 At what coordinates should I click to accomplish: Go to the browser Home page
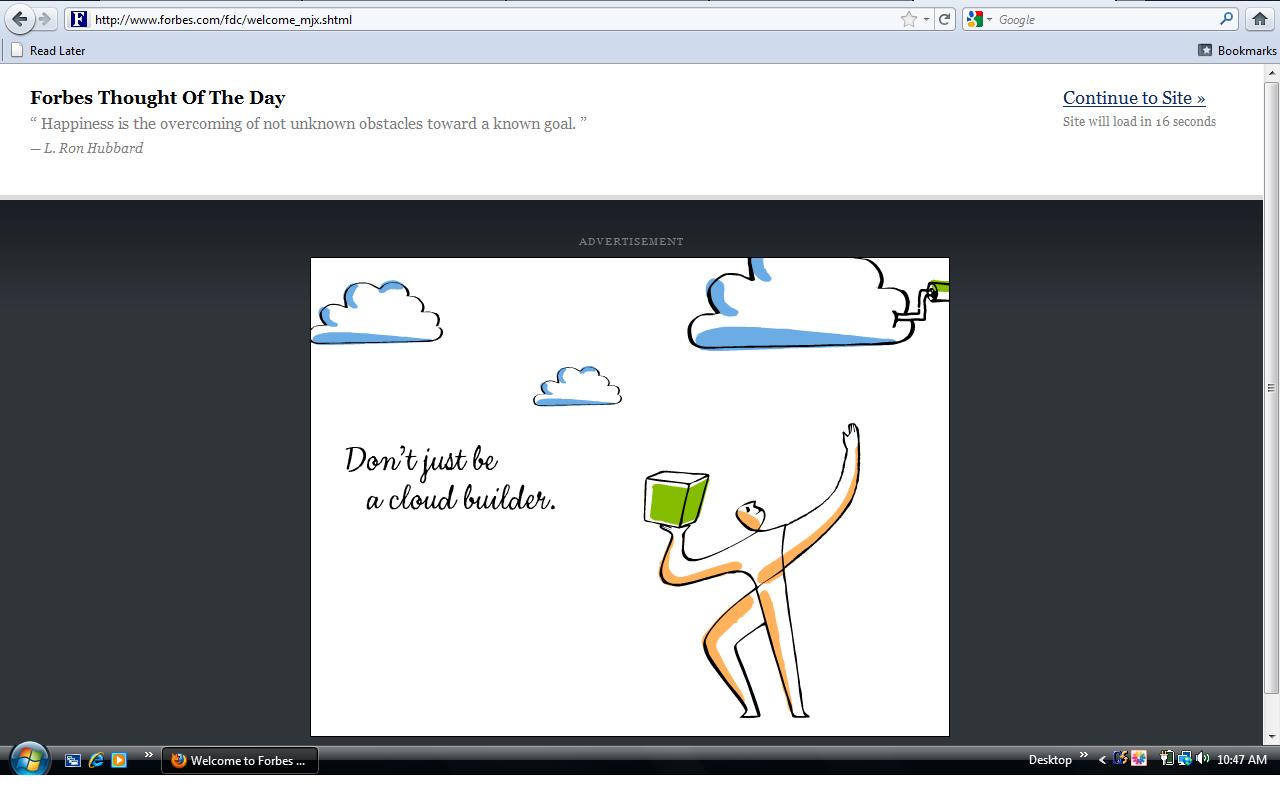tap(1259, 19)
